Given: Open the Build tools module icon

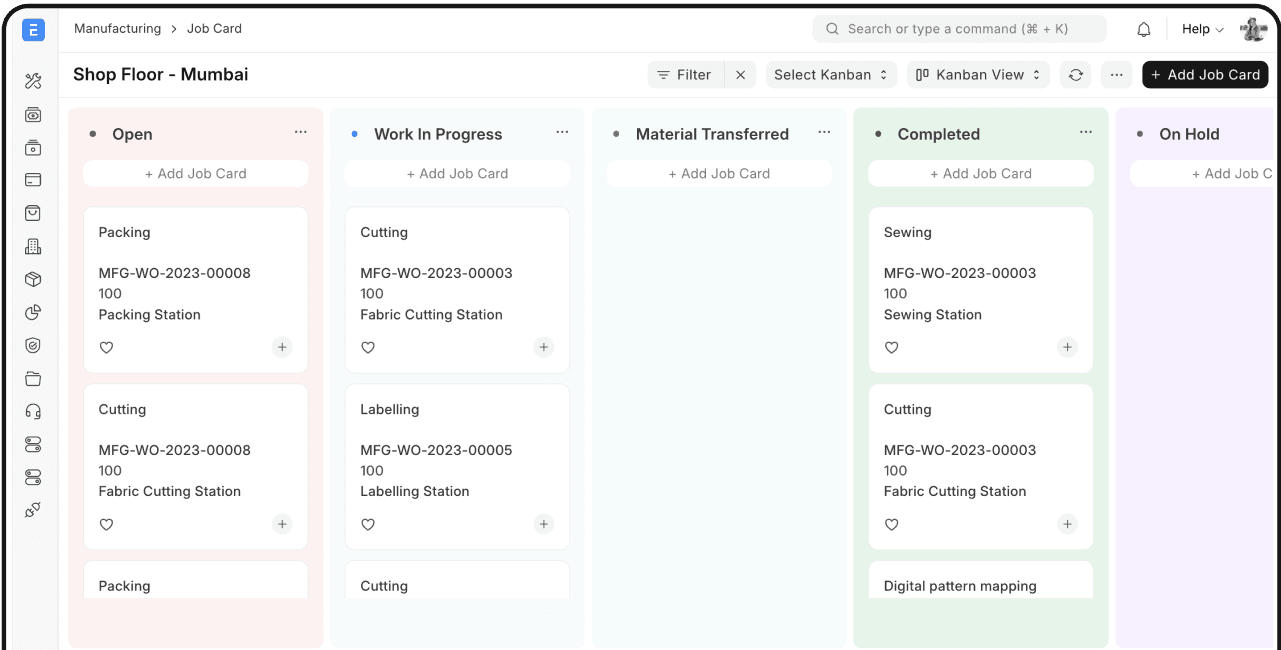Looking at the screenshot, I should 33,80.
